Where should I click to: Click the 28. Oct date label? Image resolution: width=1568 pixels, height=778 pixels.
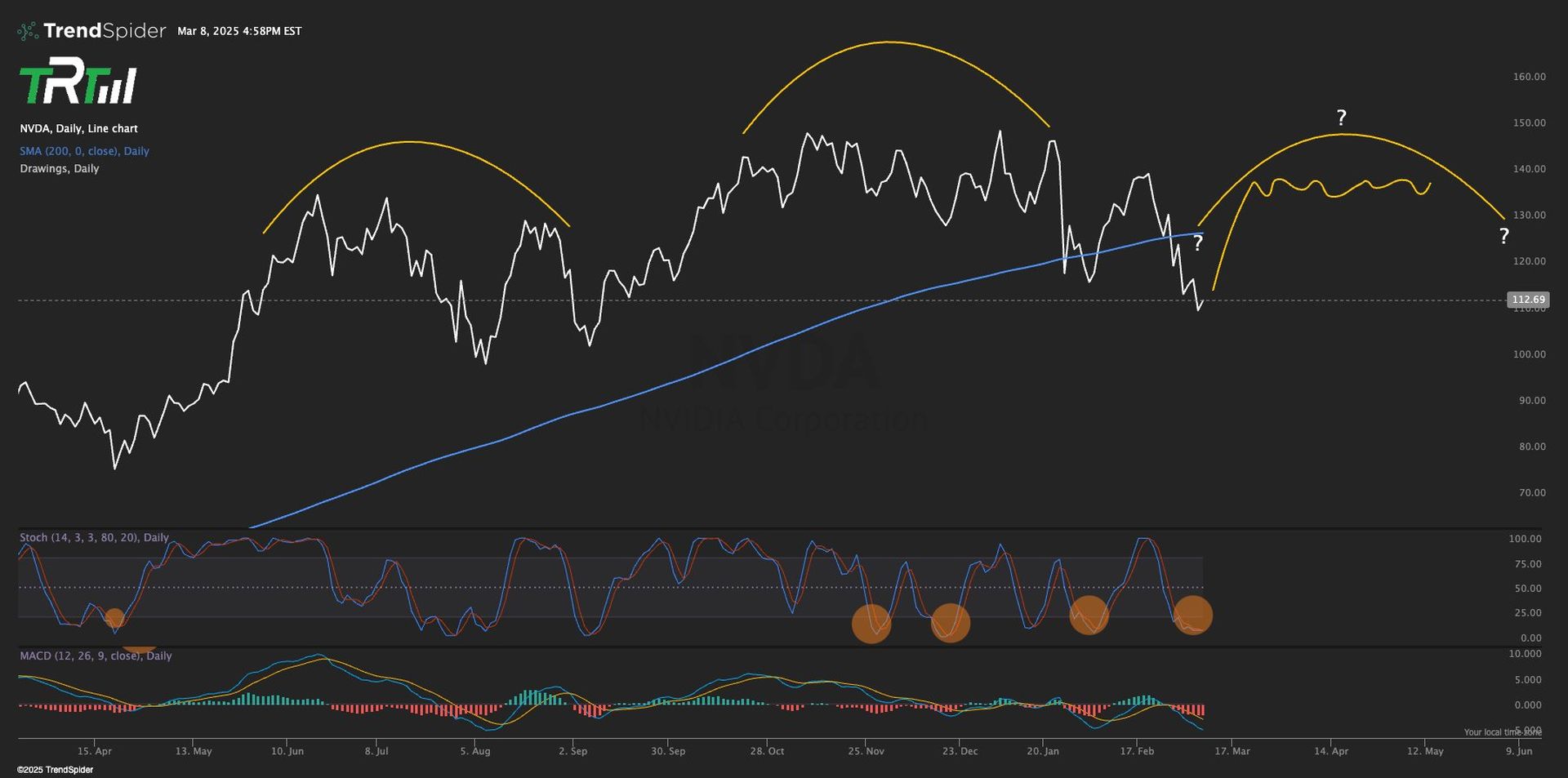[767, 751]
